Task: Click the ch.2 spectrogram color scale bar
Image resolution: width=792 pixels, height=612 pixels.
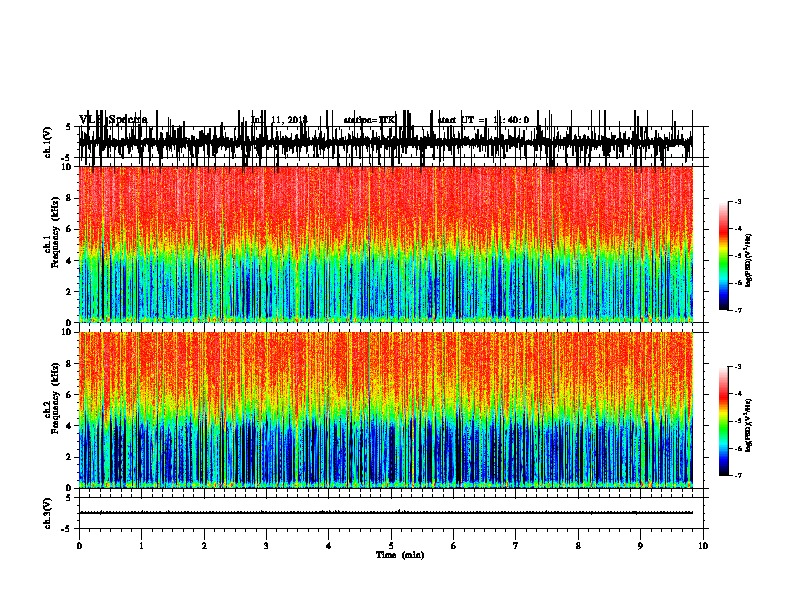Action: tap(723, 421)
